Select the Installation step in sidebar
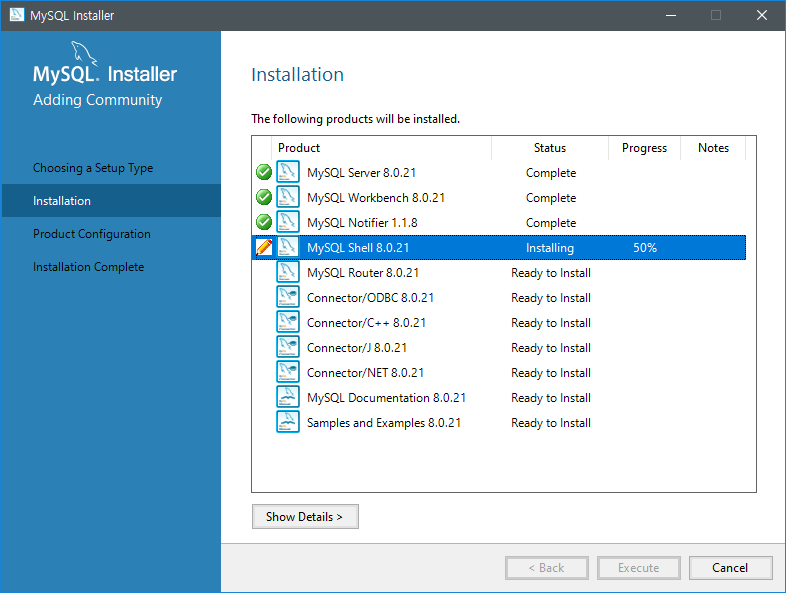786x593 pixels. coord(111,201)
